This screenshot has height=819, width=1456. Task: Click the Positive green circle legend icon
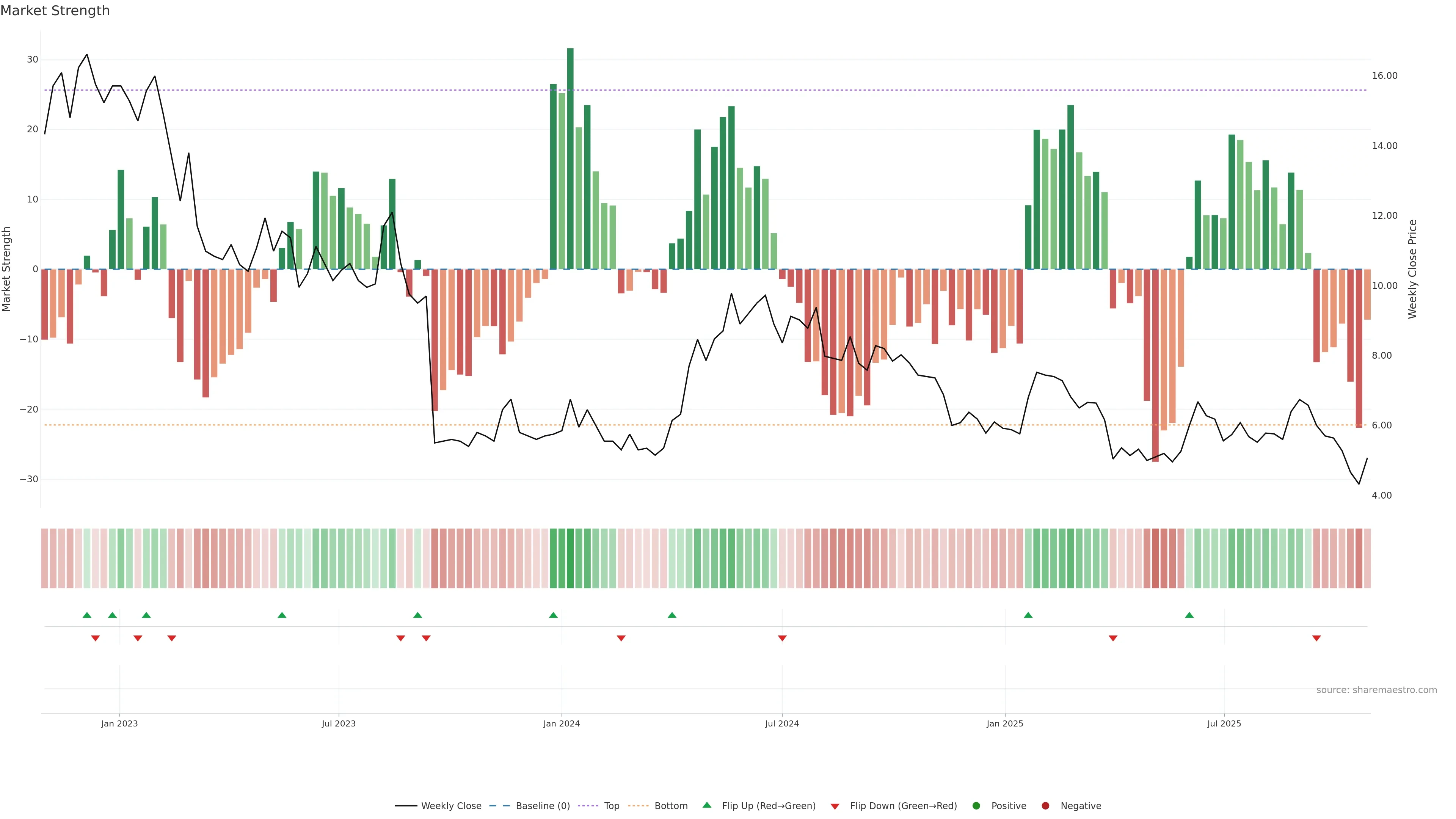click(x=976, y=806)
